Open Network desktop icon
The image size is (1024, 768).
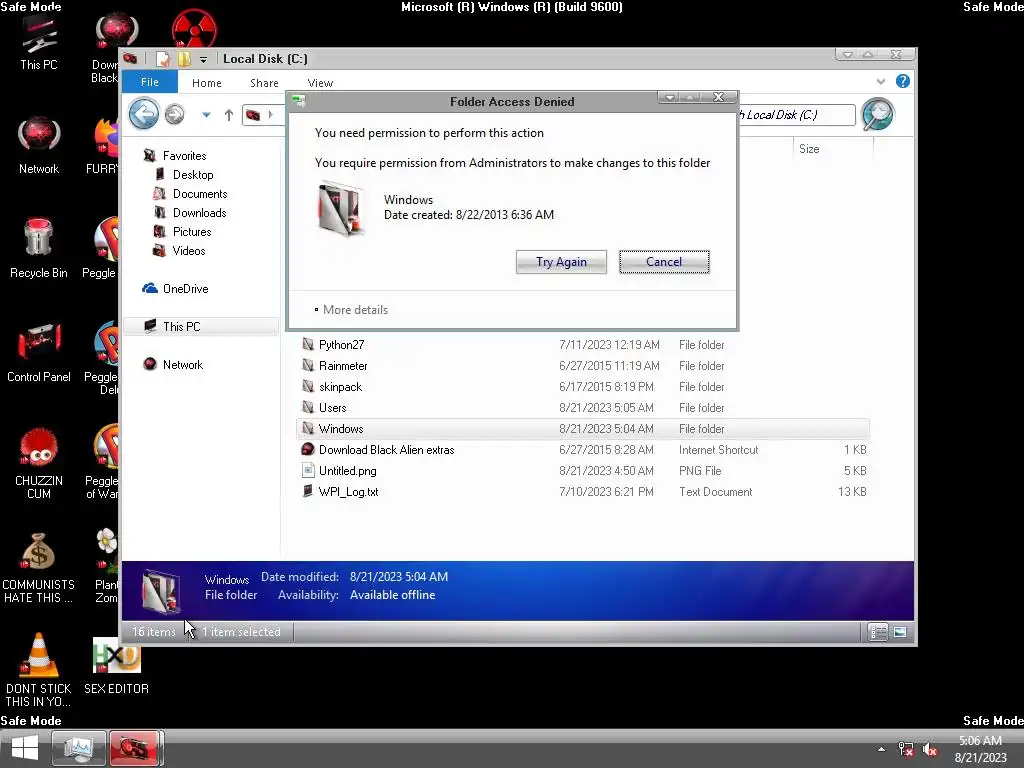[39, 145]
